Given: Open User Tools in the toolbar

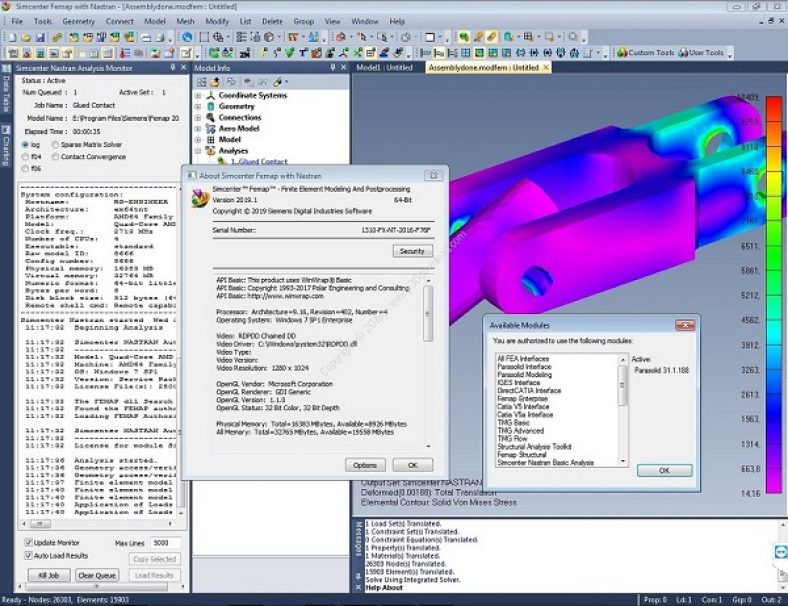Looking at the screenshot, I should point(704,53).
